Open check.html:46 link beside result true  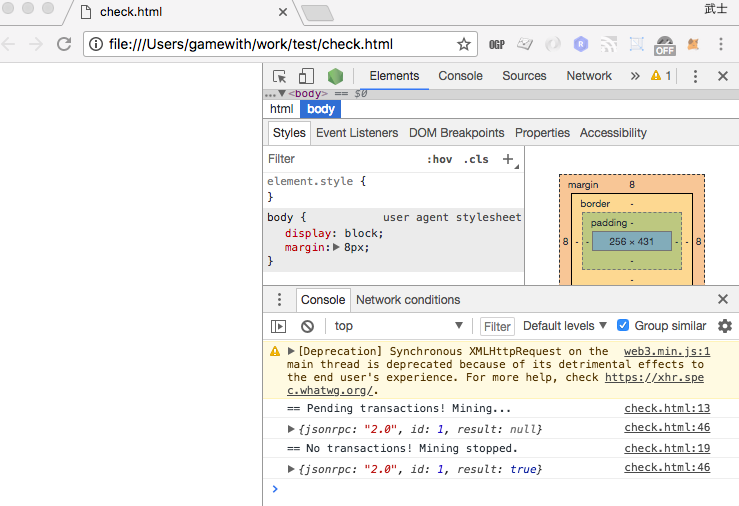(x=667, y=467)
